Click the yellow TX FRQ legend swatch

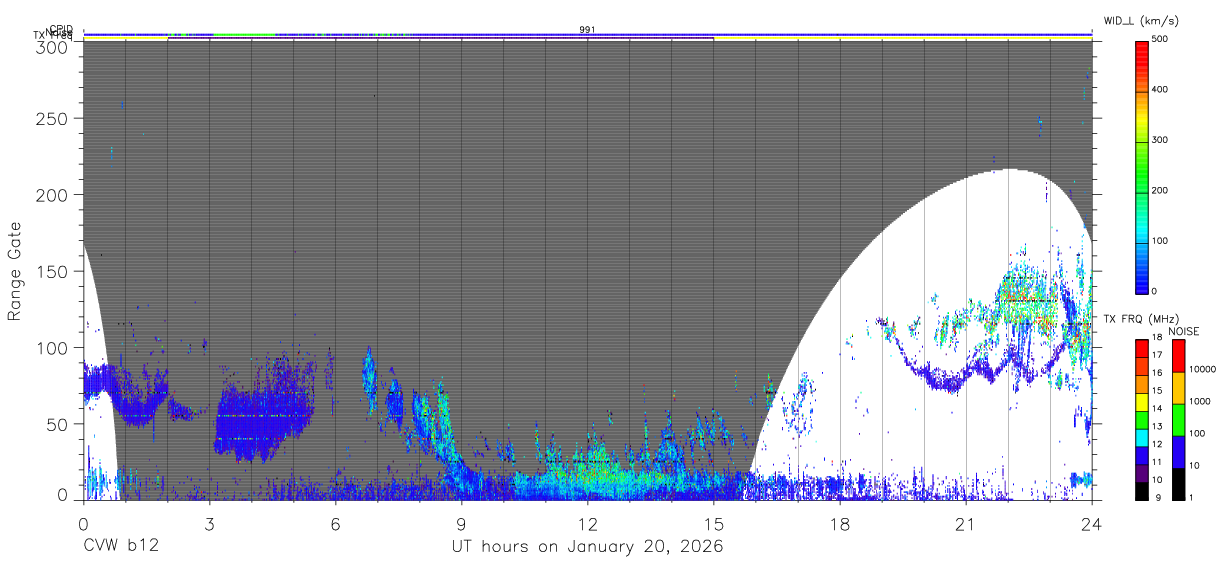pyautogui.click(x=1141, y=403)
